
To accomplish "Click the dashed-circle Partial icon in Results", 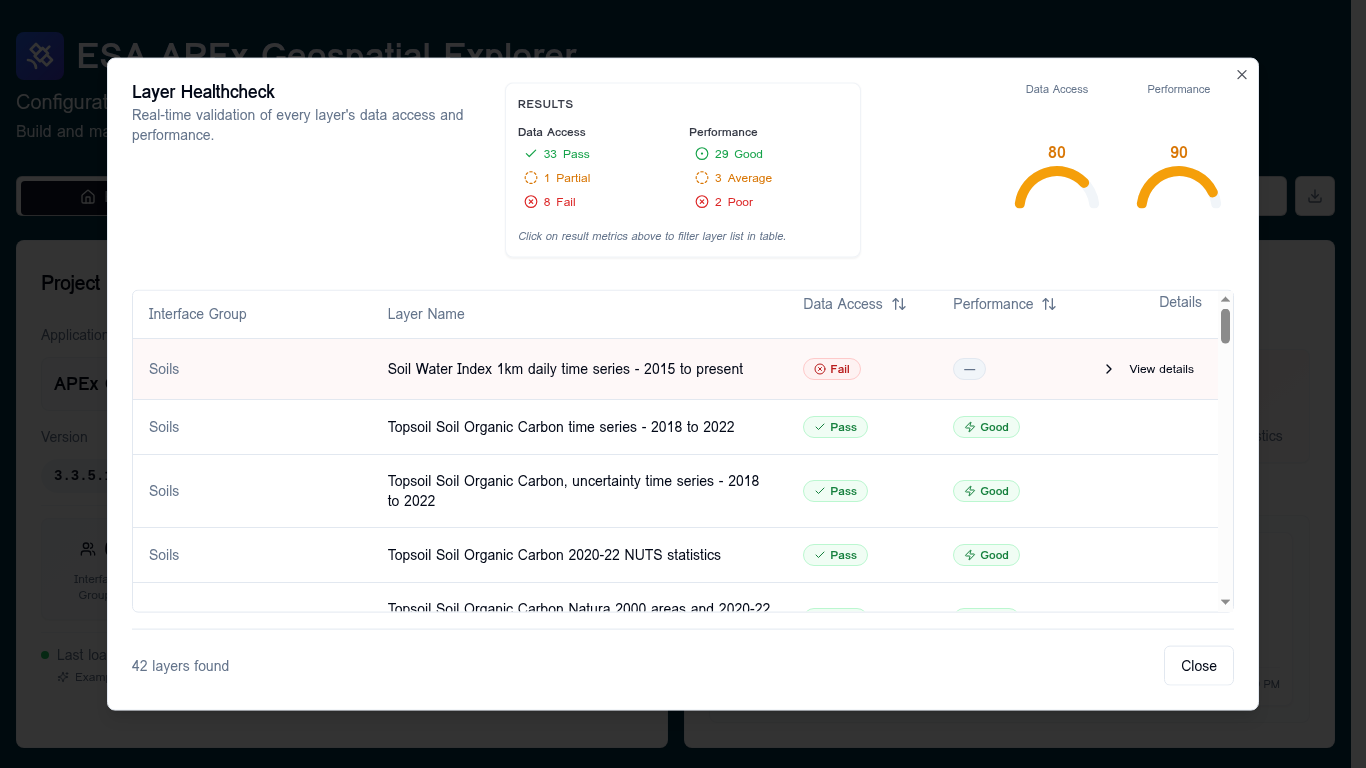I will (531, 178).
